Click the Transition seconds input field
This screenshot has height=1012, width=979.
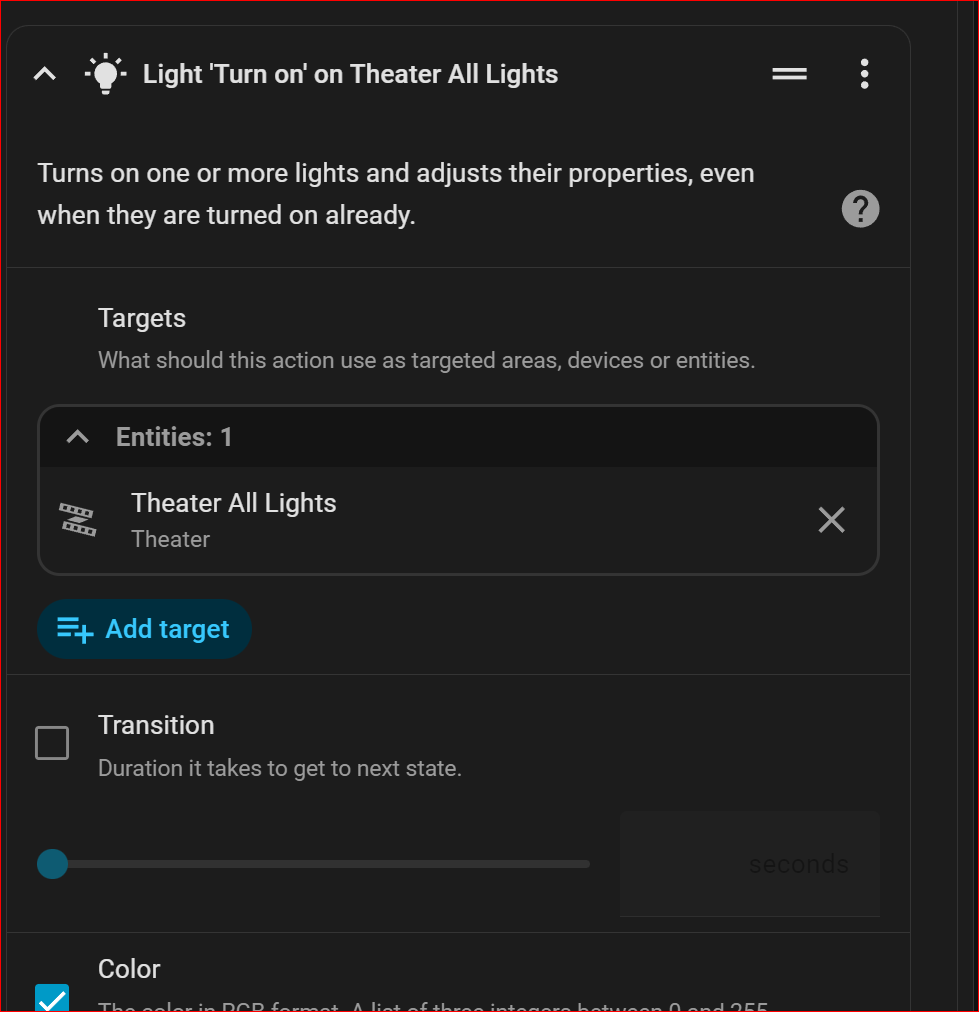point(749,864)
